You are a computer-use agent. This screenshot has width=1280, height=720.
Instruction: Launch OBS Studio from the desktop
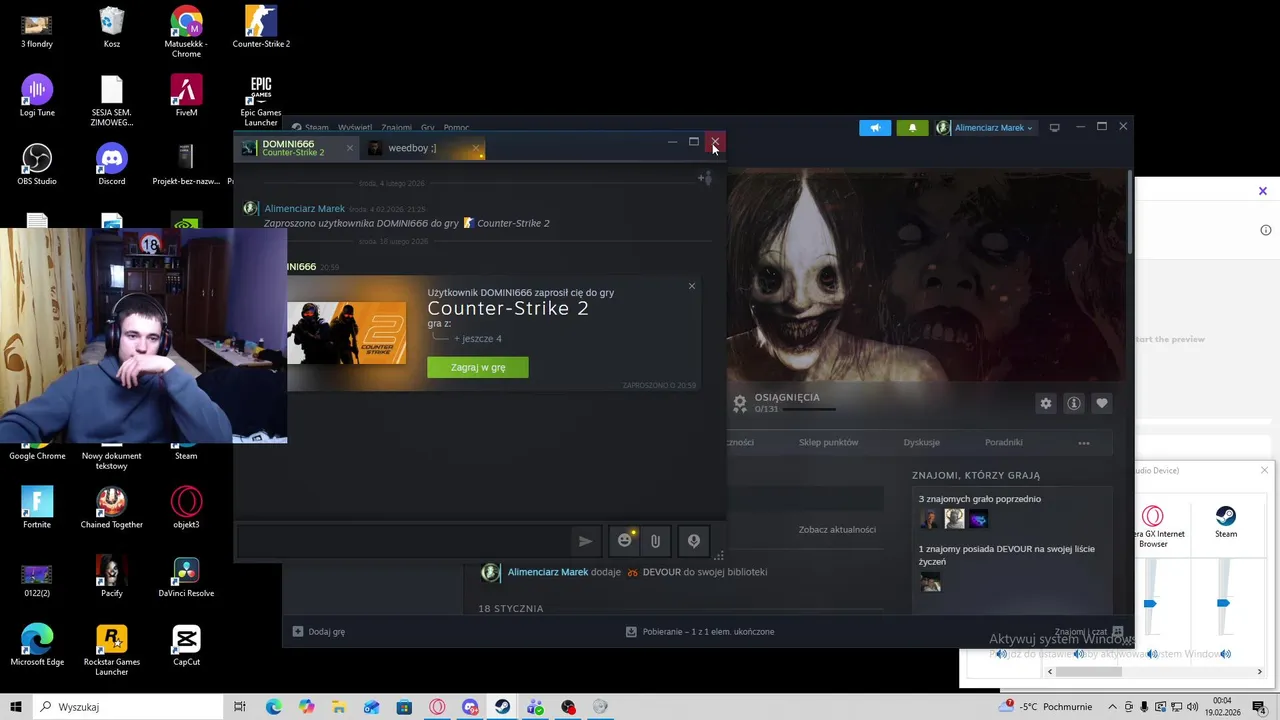click(x=37, y=164)
